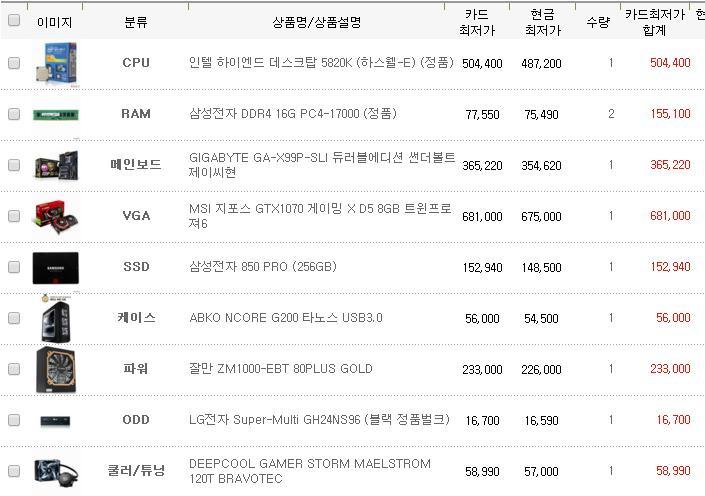Tick the checkbox for the VGA row
Viewport: 705px width, 496px height.
click(14, 216)
